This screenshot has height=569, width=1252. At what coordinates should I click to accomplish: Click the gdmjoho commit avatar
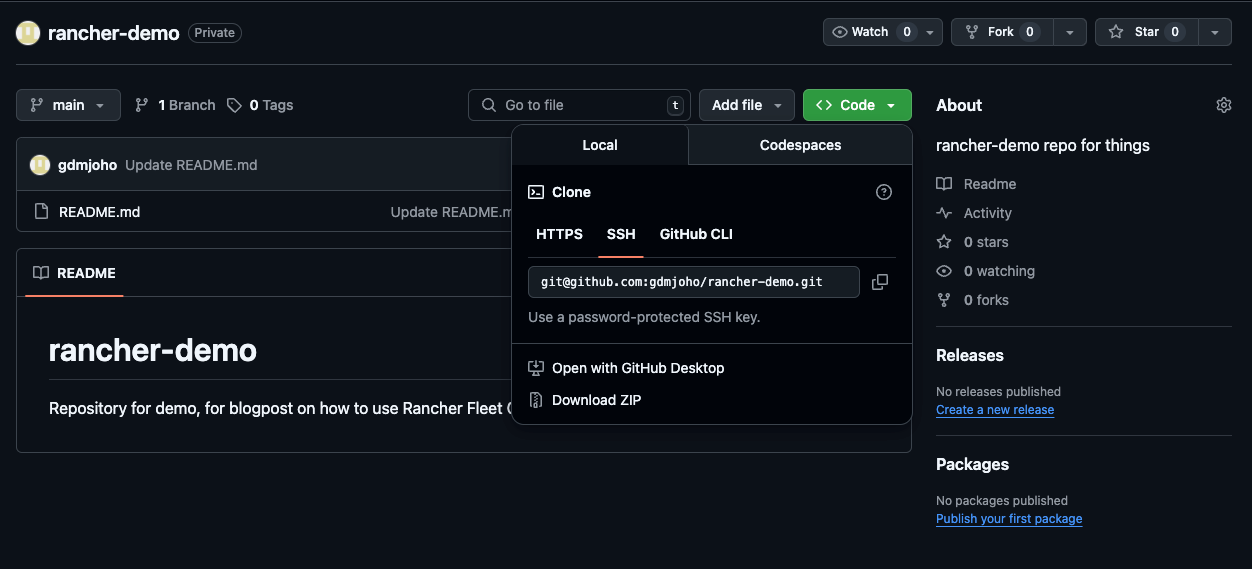tap(40, 165)
